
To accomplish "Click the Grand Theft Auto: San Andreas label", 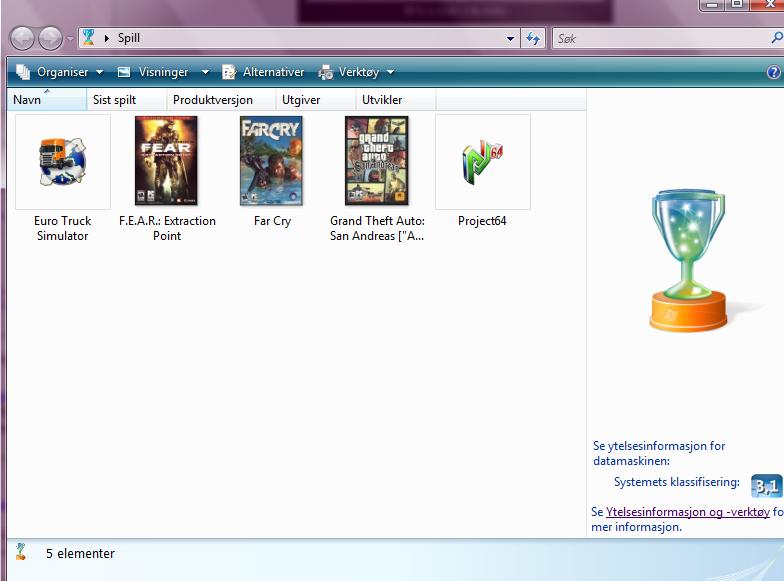I will (377, 228).
